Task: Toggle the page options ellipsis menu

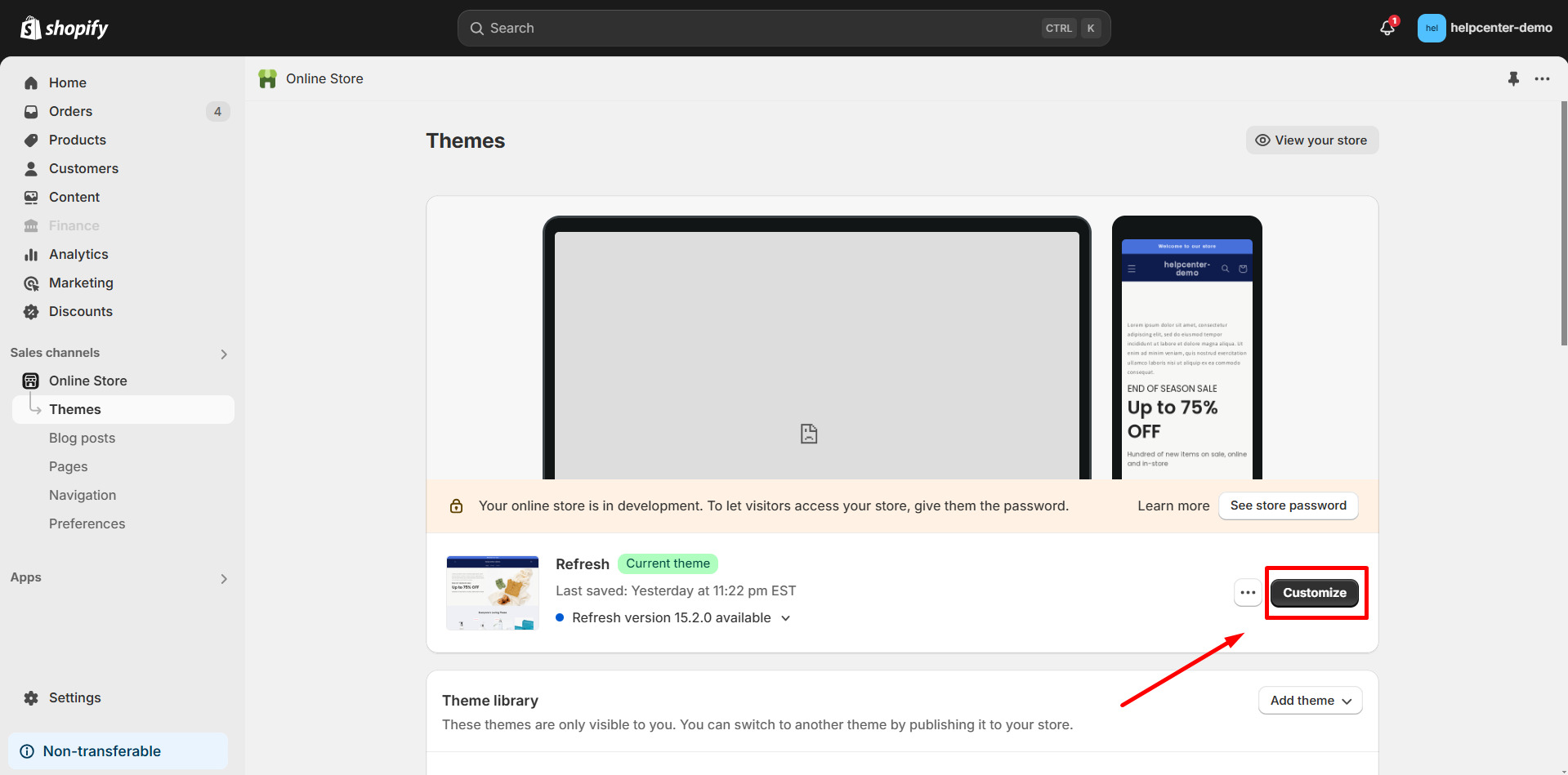Action: pyautogui.click(x=1543, y=78)
